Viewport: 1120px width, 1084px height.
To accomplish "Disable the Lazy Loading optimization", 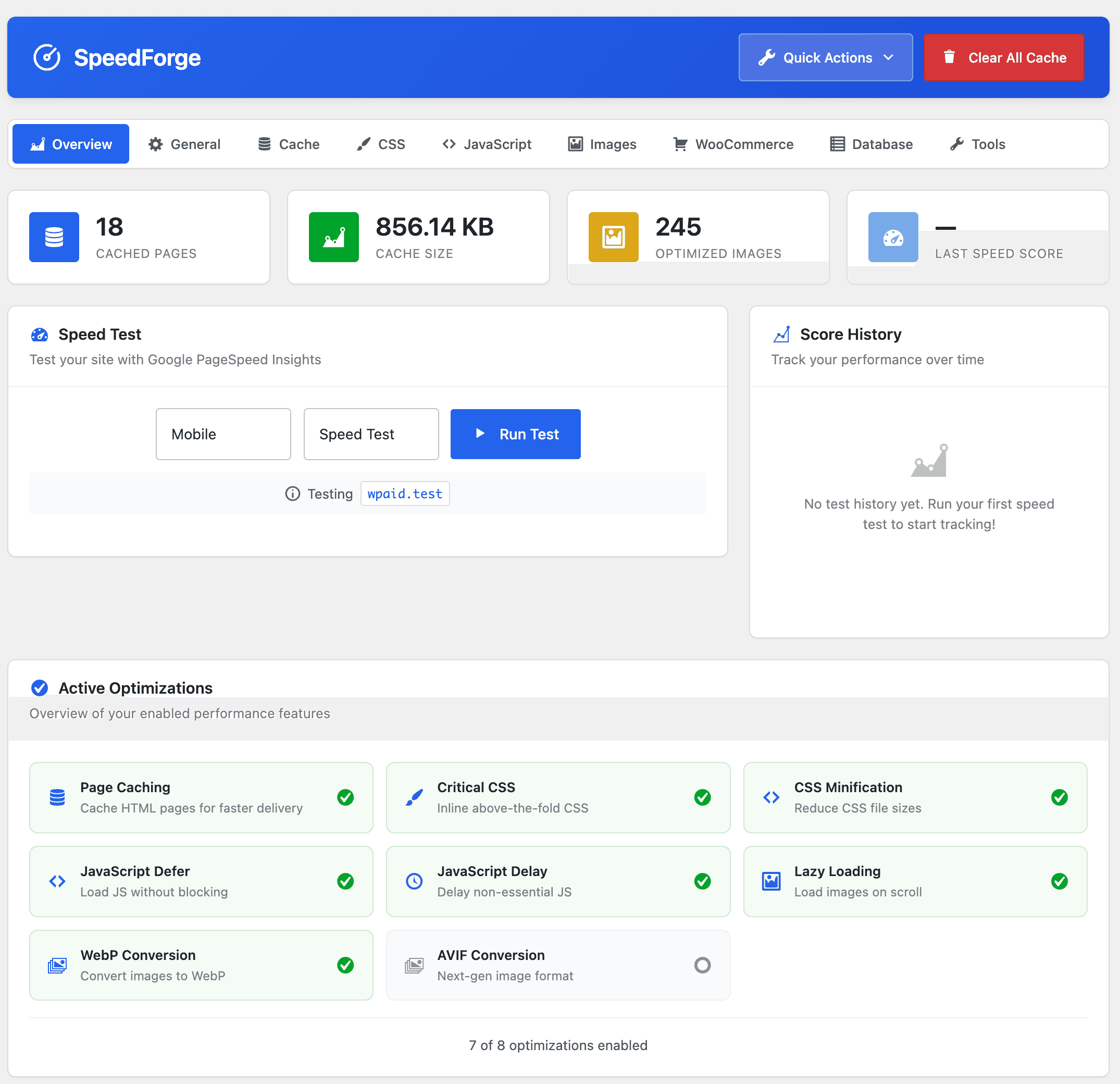I will [x=1060, y=880].
